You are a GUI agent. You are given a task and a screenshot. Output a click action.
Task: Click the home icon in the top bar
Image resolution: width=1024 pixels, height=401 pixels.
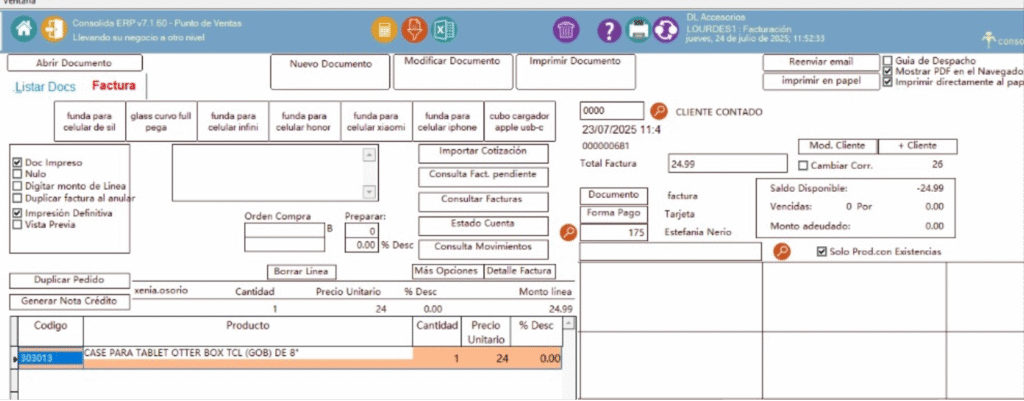(23, 29)
